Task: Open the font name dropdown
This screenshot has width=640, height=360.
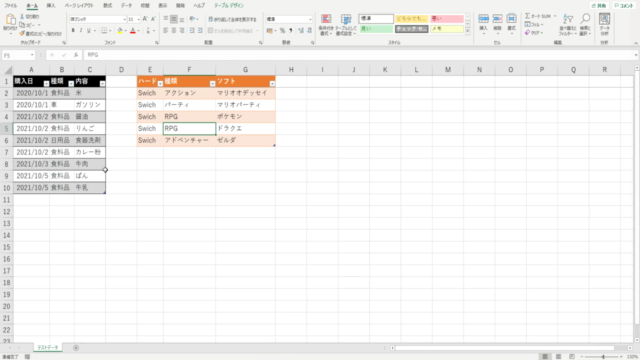Action: pos(124,19)
